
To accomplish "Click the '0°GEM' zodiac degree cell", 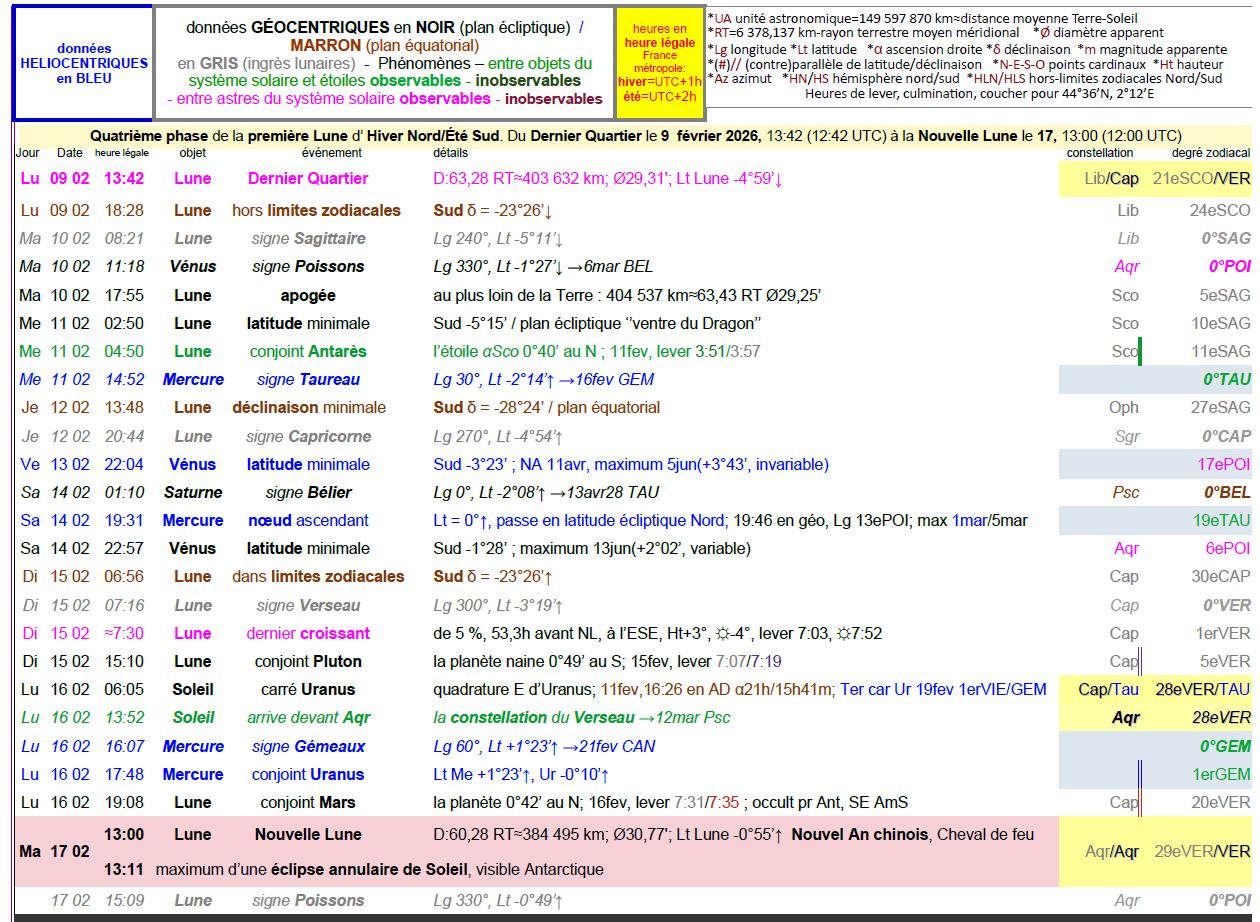I will 1225,747.
